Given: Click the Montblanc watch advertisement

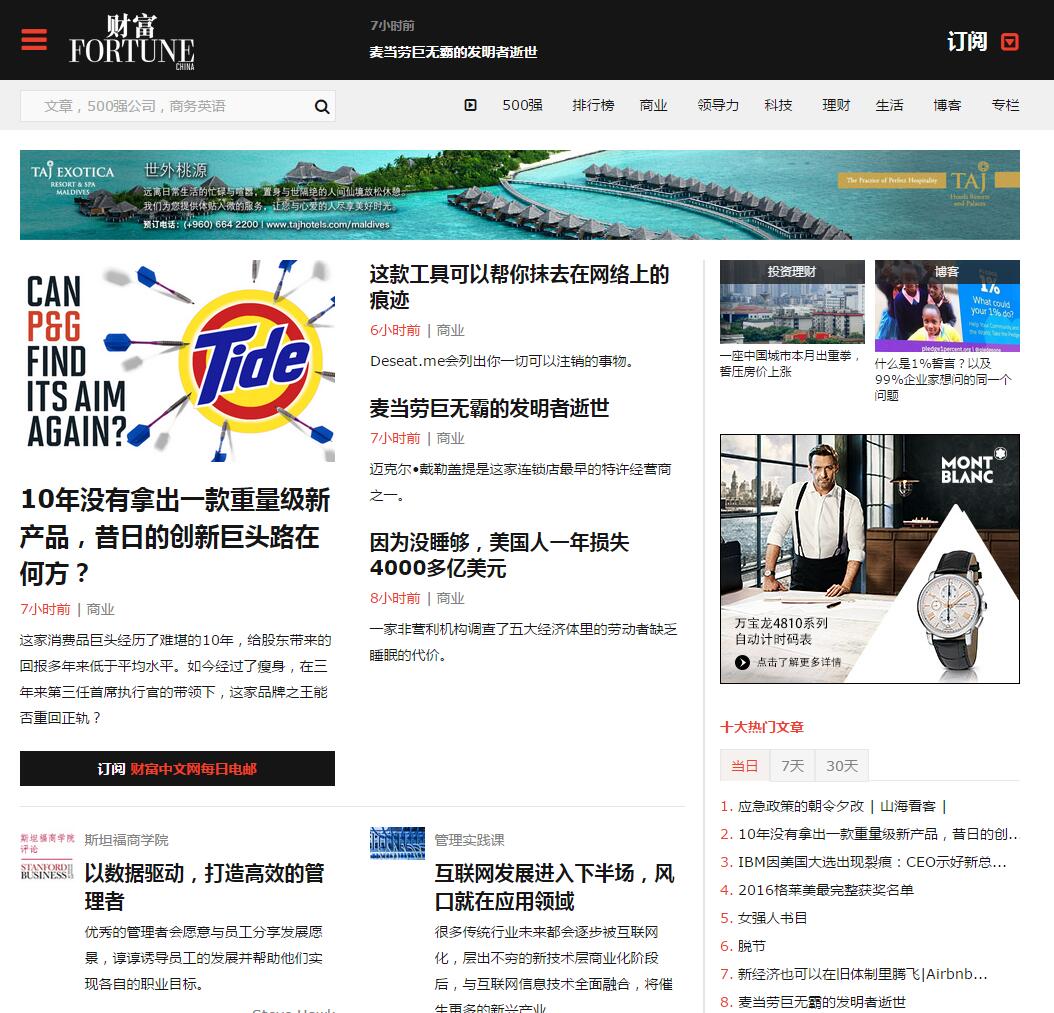Looking at the screenshot, I should (x=870, y=559).
